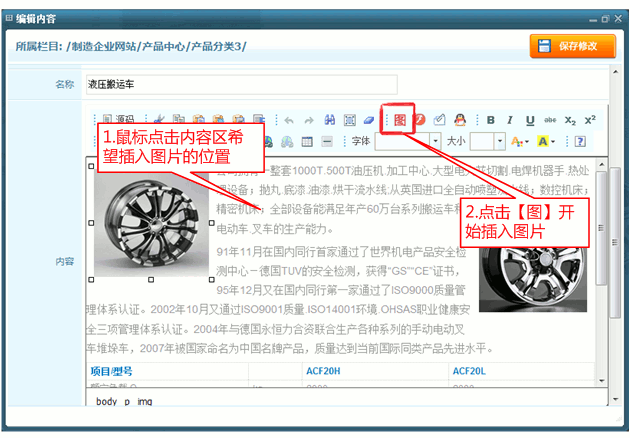Click the 保存修改 save button

coord(572,46)
